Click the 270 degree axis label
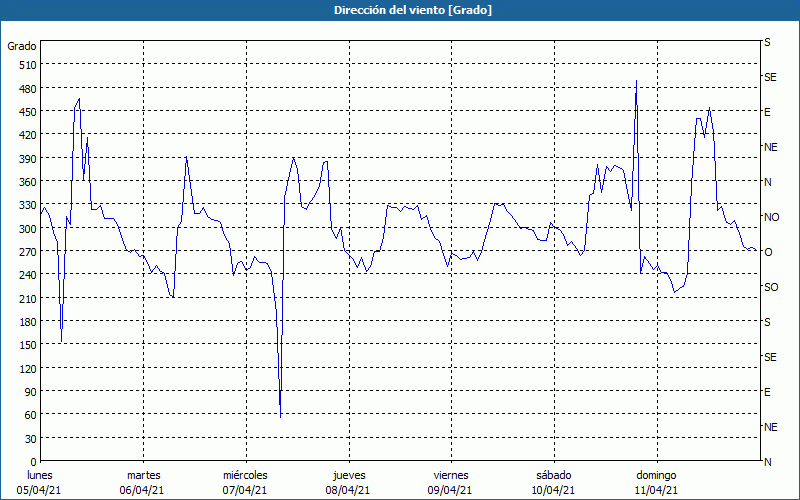Viewport: 800px width, 500px height. tap(28, 252)
